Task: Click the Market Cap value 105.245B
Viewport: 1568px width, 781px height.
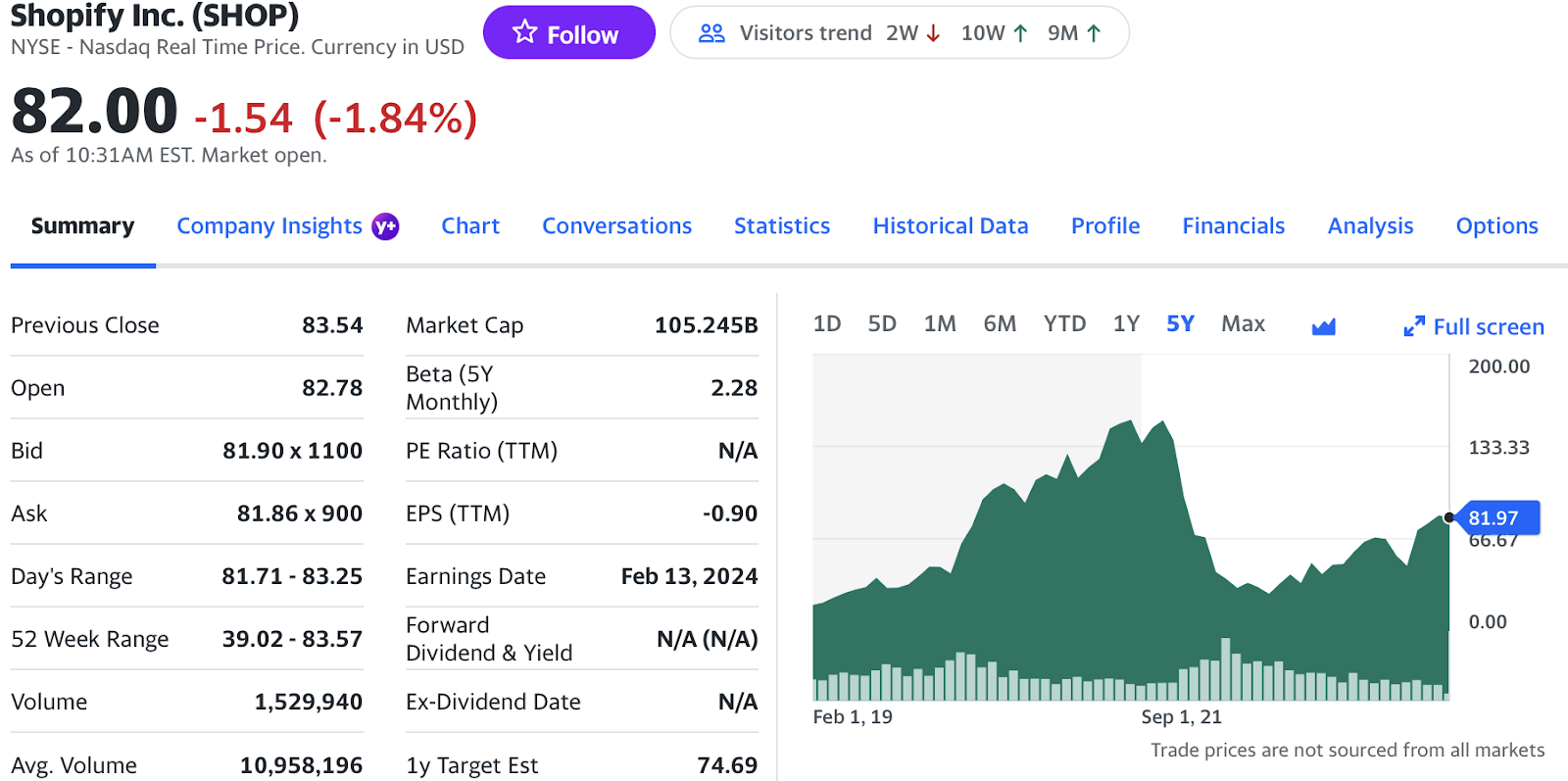Action: (706, 325)
